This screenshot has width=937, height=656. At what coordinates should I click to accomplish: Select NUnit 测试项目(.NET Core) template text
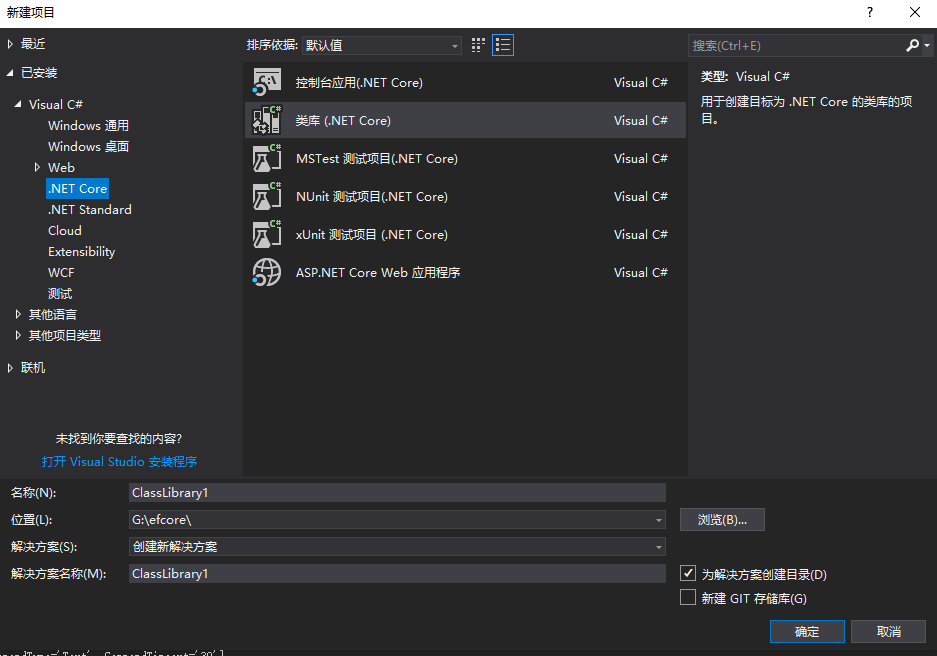point(372,197)
